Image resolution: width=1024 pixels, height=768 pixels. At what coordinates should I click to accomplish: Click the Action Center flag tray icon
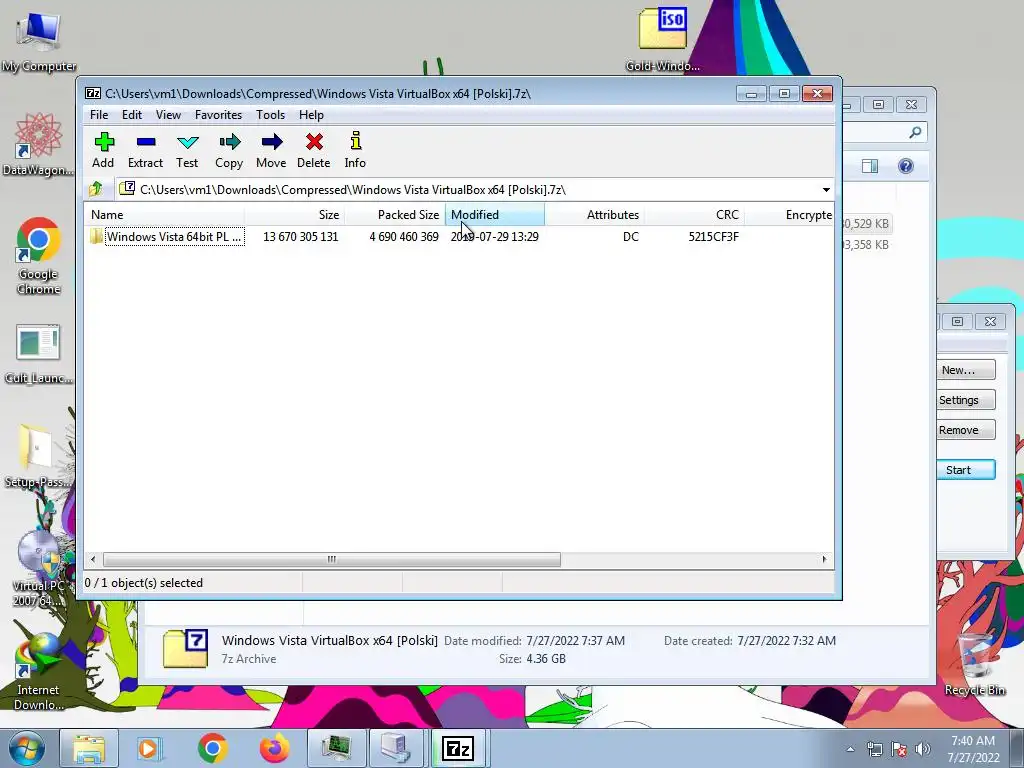click(x=899, y=749)
